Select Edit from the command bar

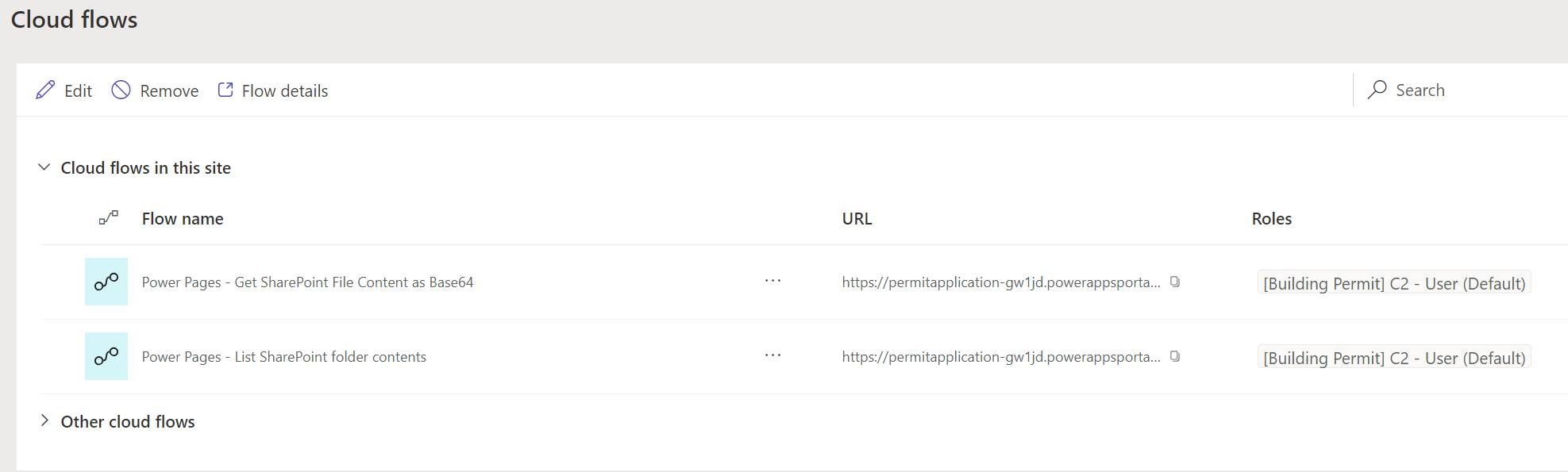pos(78,90)
